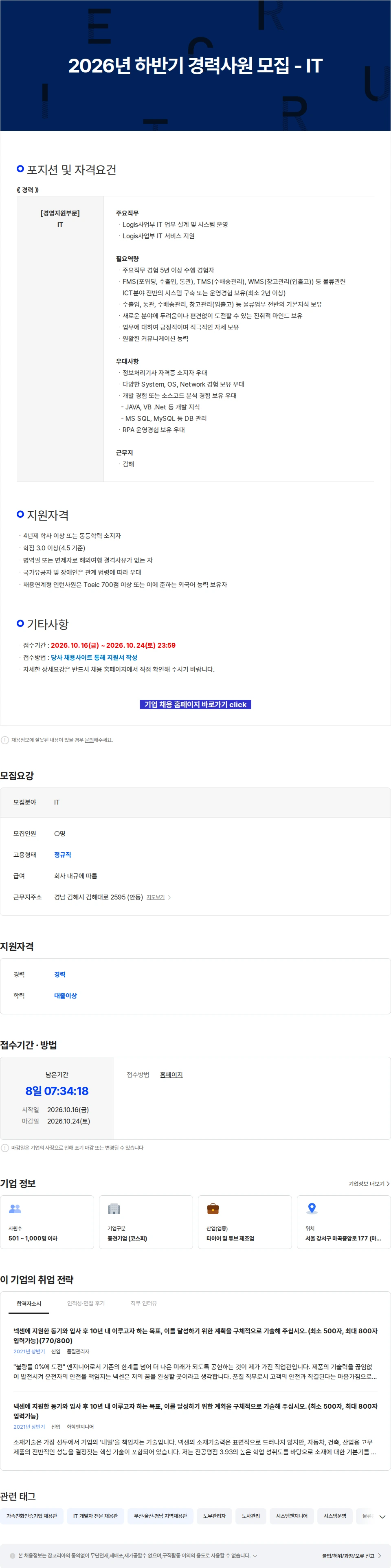Click the location pin icon

pos(312,1209)
